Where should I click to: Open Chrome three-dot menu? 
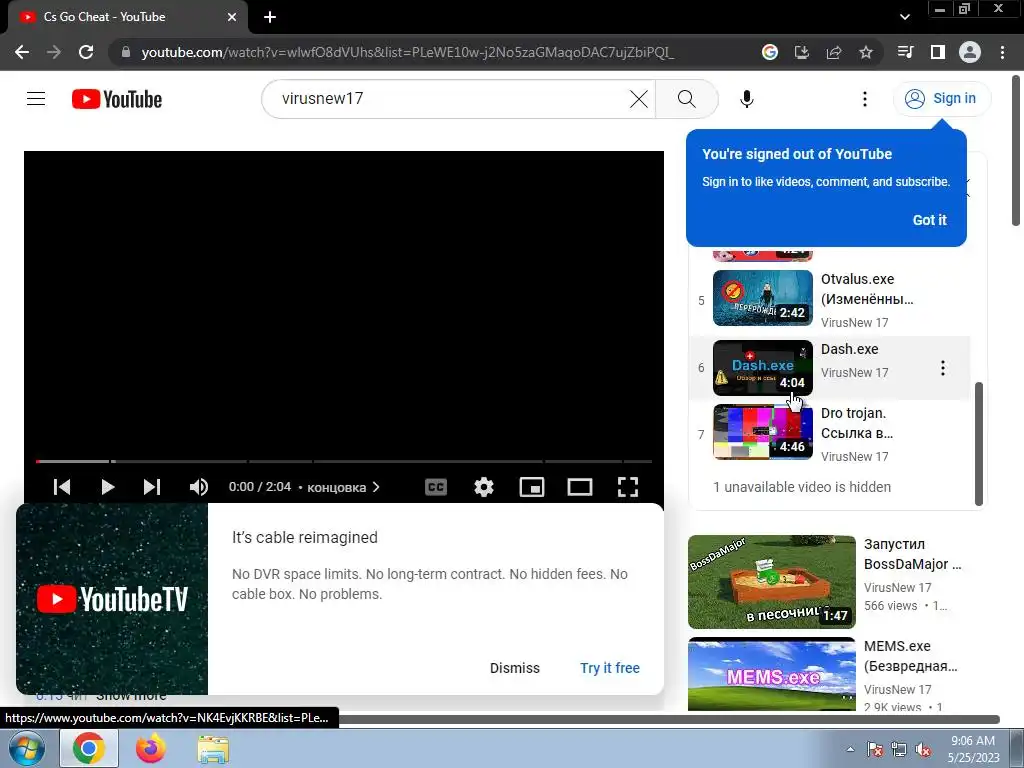pyautogui.click(x=1002, y=52)
